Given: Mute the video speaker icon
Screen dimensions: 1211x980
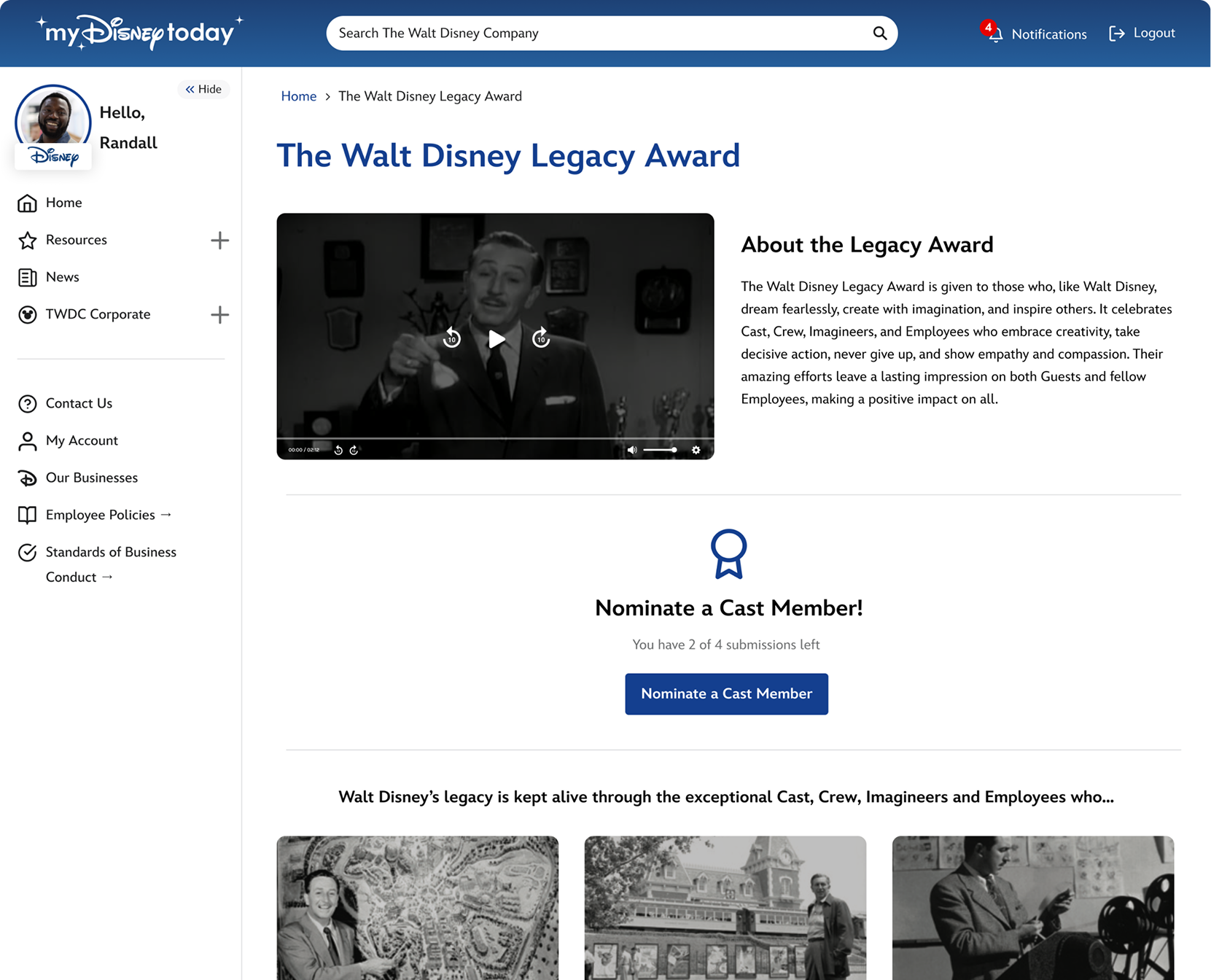Looking at the screenshot, I should click(x=632, y=450).
